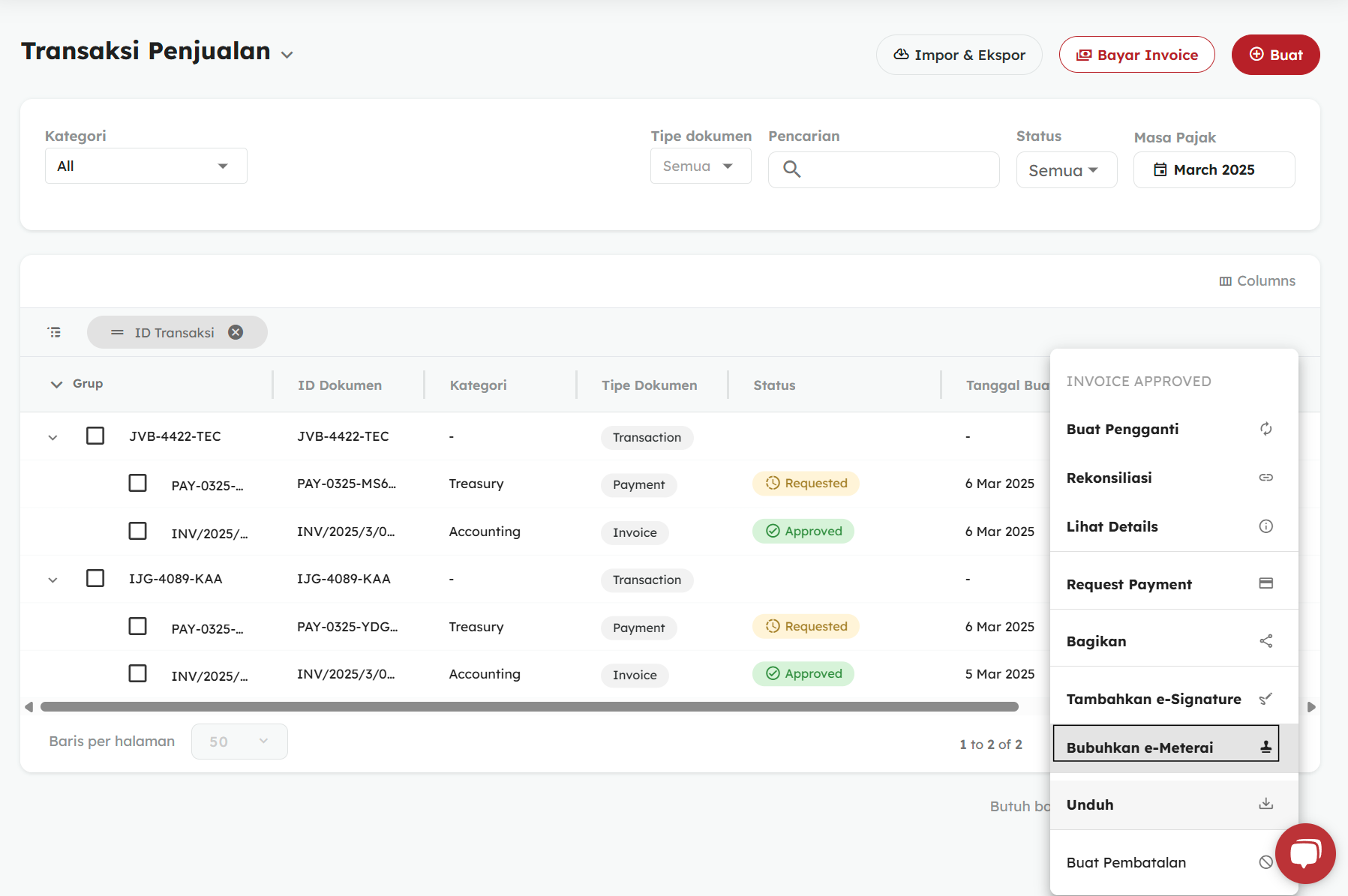Click the Unduh download icon

1265,804
